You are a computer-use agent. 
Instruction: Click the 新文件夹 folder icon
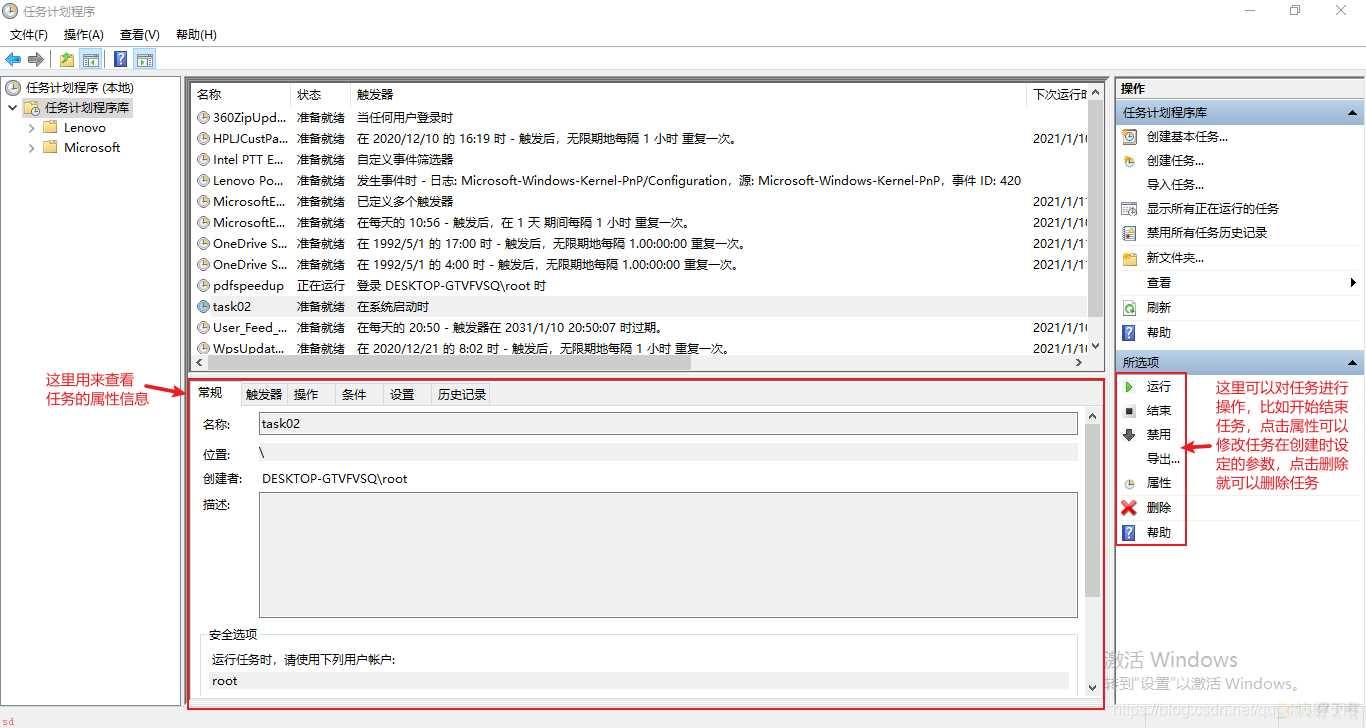(1130, 258)
